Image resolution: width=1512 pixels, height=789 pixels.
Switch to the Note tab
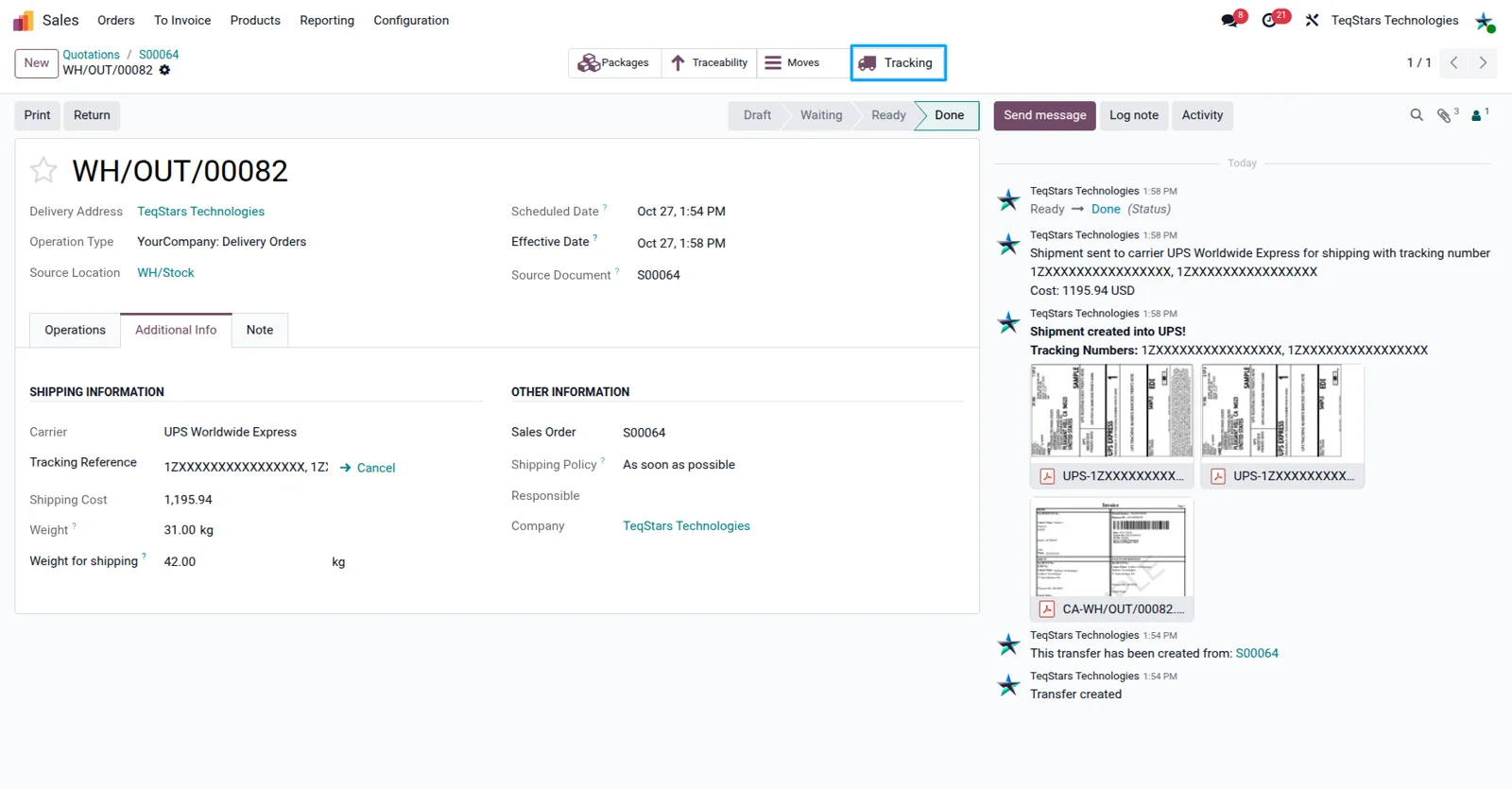tap(260, 330)
